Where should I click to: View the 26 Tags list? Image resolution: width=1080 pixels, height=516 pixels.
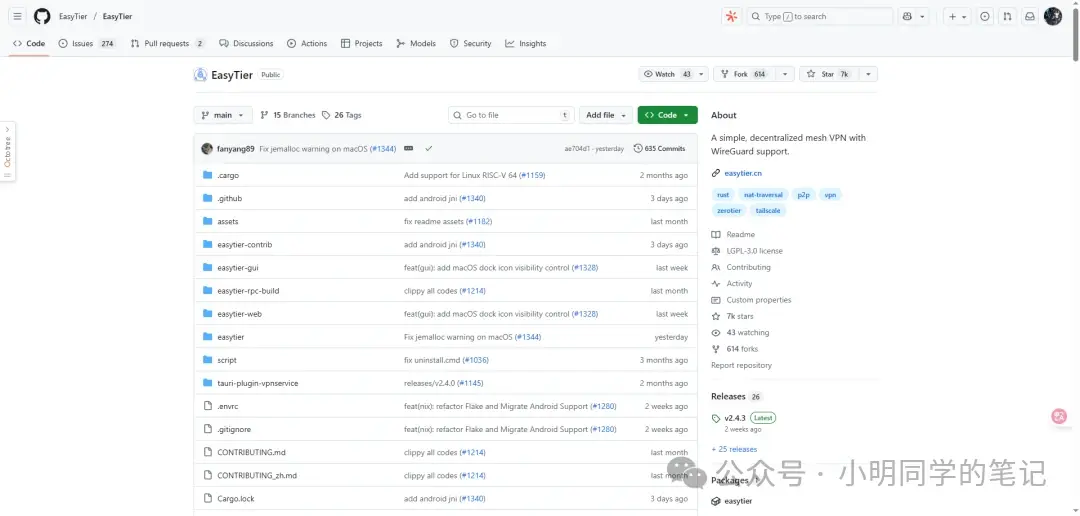point(342,115)
